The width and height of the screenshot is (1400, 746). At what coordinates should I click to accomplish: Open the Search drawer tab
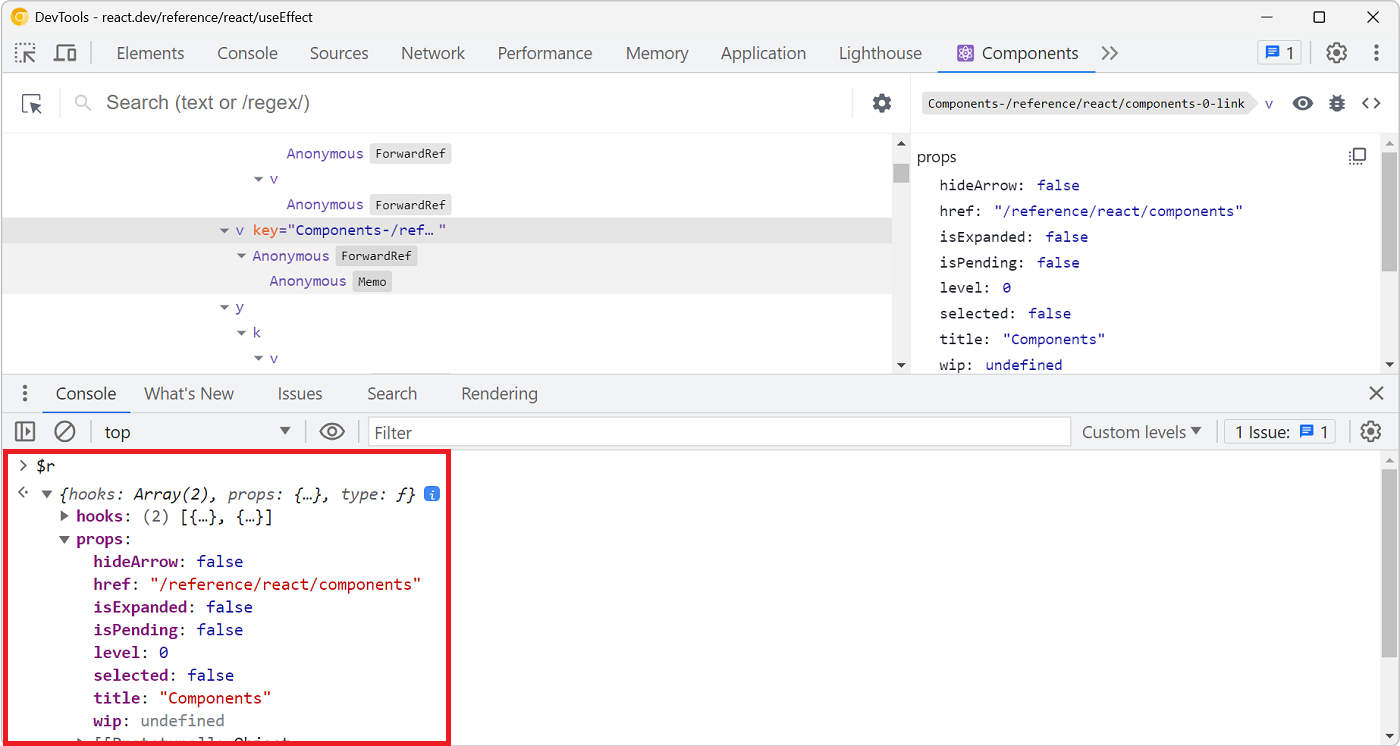tap(392, 394)
